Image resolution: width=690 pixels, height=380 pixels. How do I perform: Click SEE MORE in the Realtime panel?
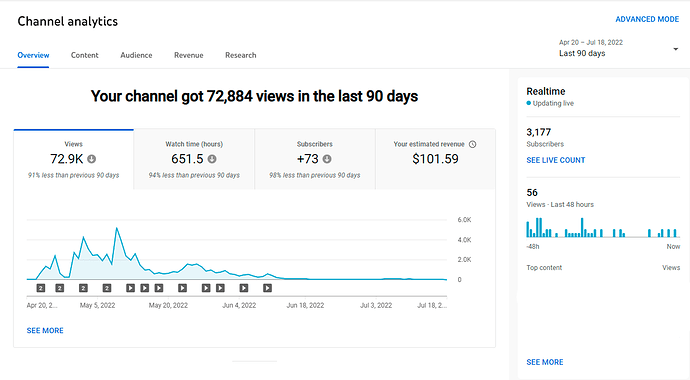545,362
